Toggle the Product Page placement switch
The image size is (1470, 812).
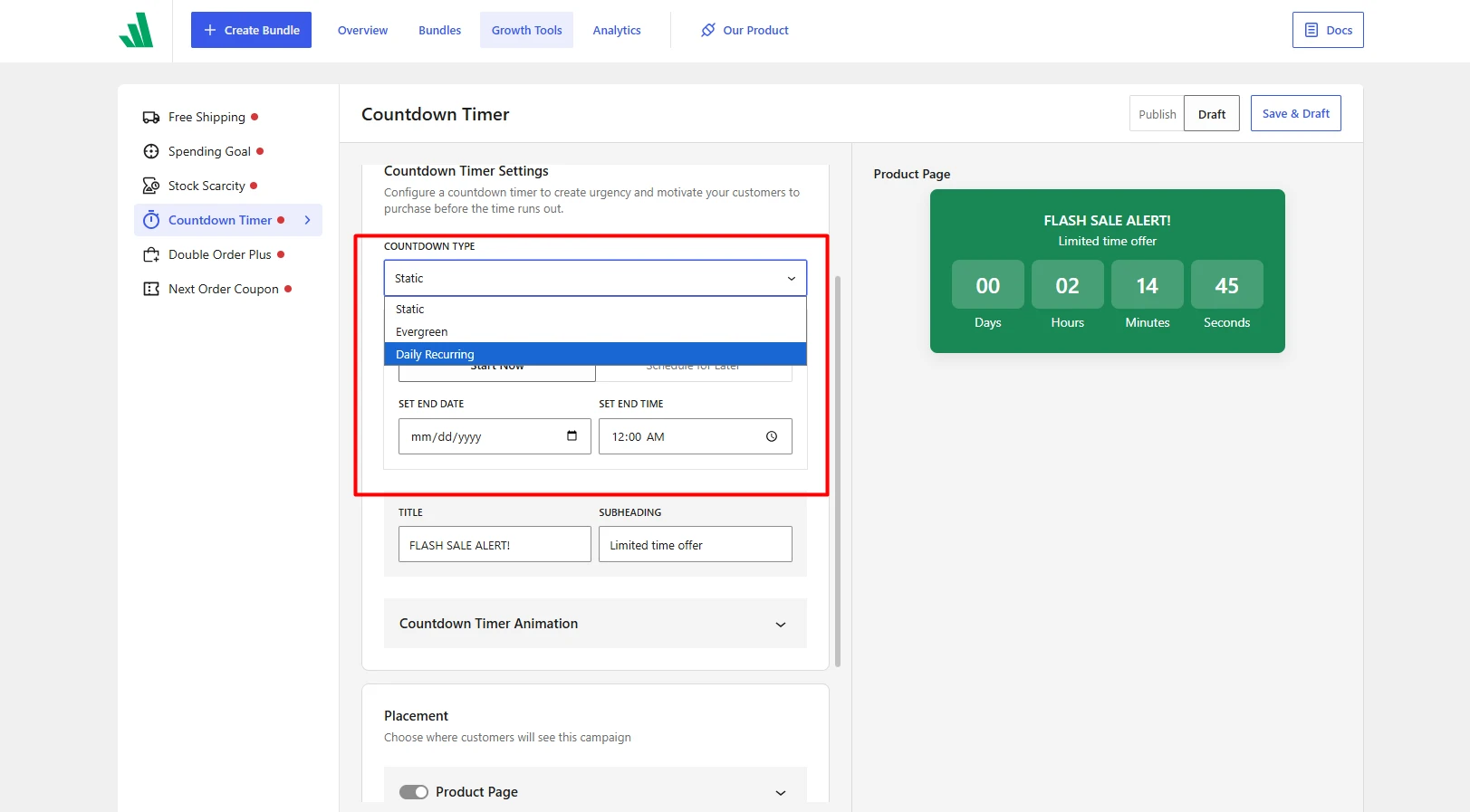coord(414,792)
